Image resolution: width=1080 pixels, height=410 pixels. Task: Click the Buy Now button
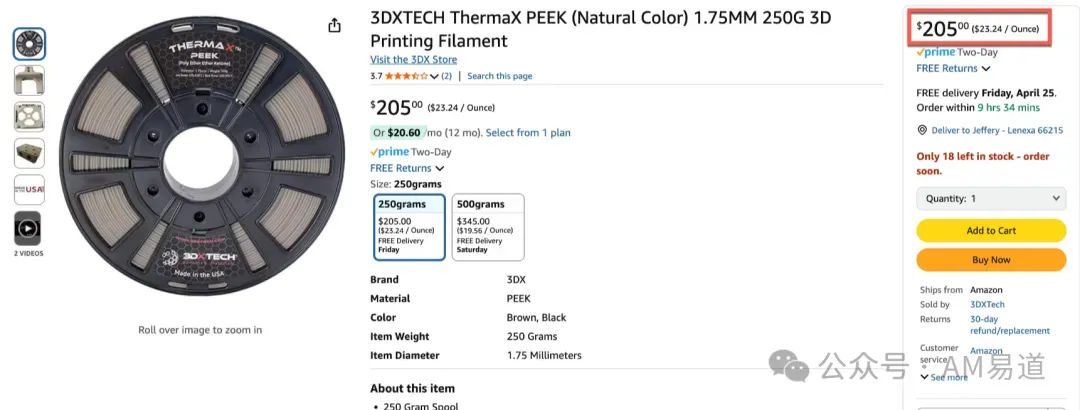tap(991, 260)
